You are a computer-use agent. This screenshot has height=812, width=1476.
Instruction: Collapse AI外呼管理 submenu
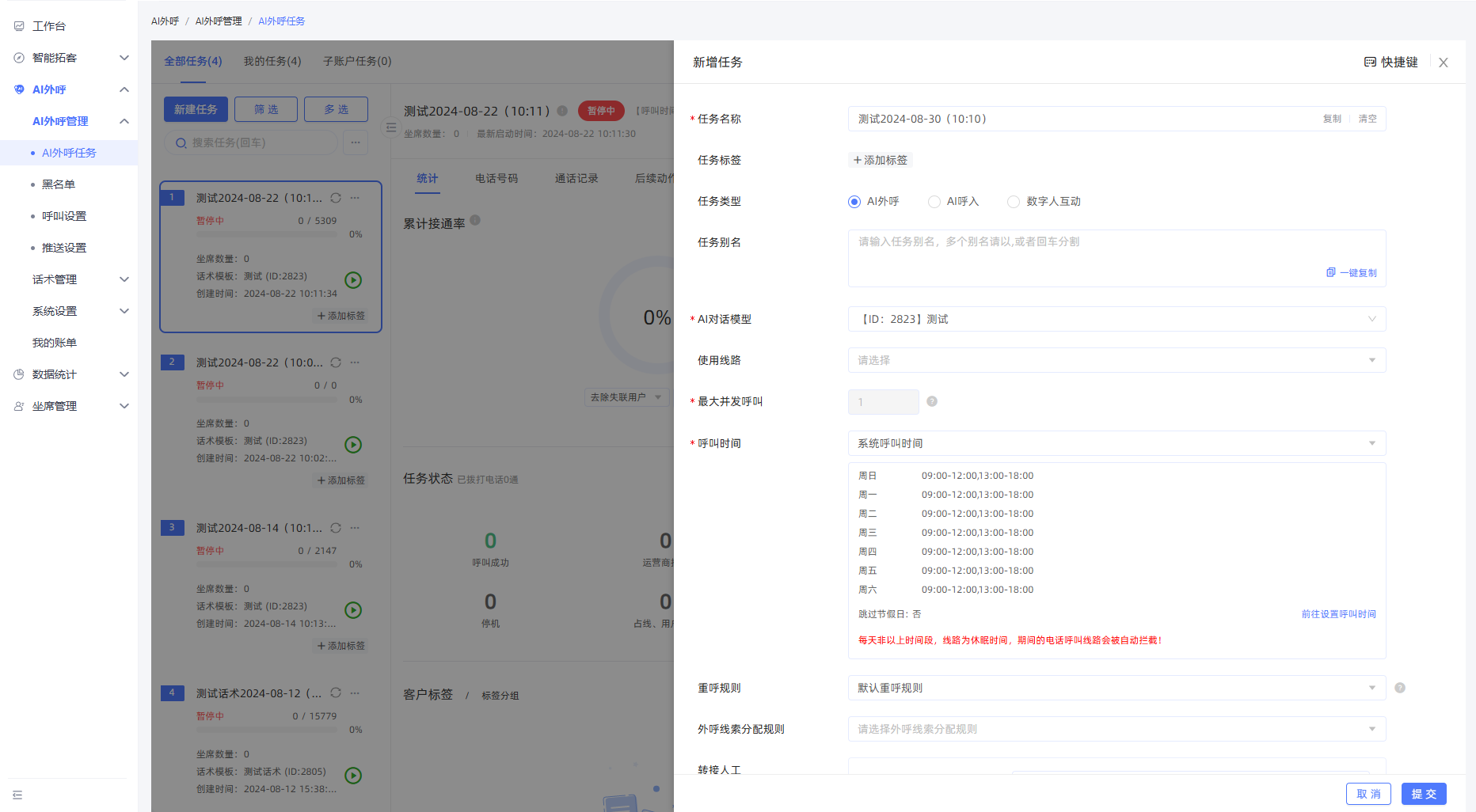click(x=124, y=121)
